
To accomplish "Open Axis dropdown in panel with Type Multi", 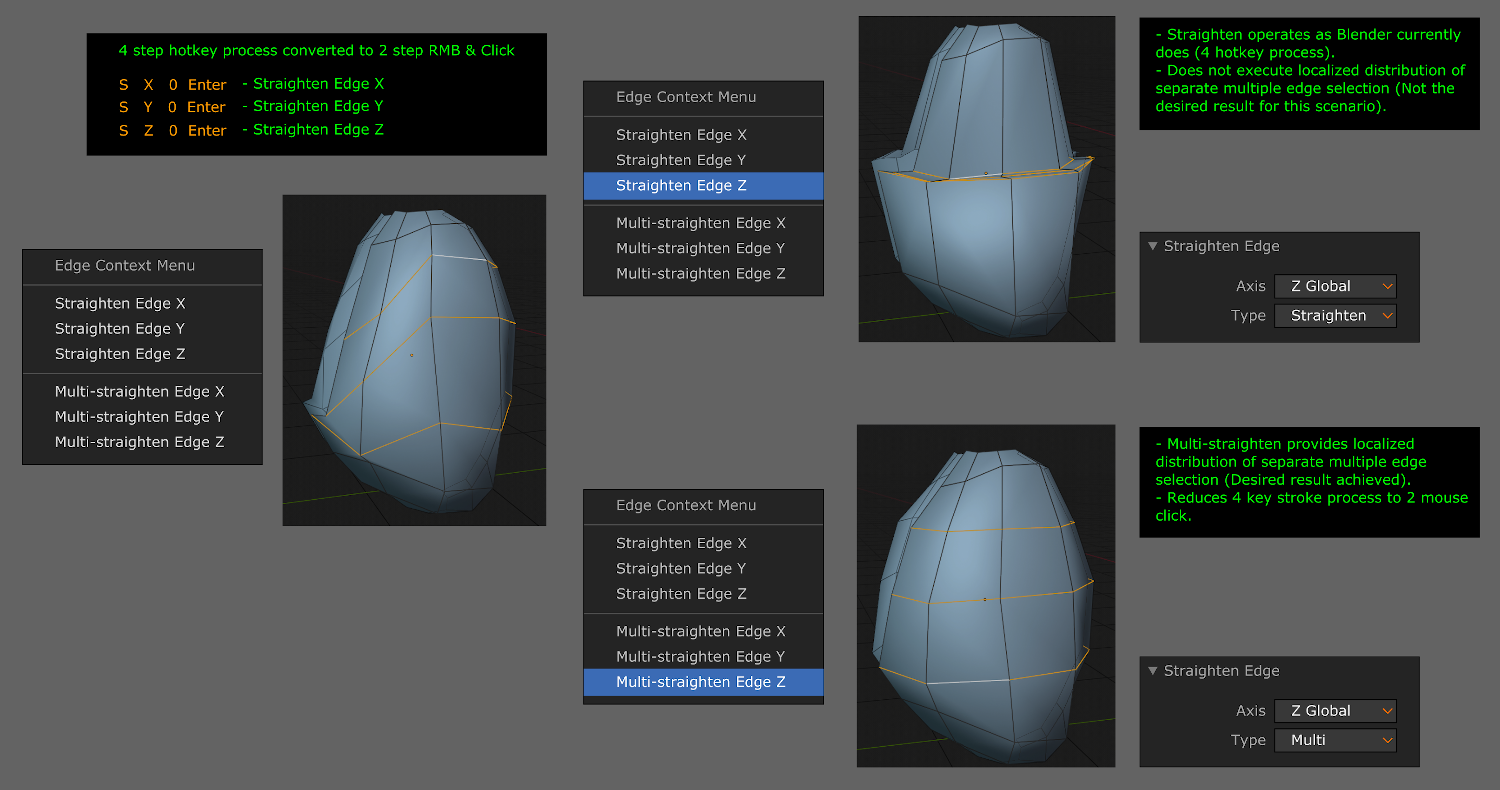I will (x=1335, y=711).
